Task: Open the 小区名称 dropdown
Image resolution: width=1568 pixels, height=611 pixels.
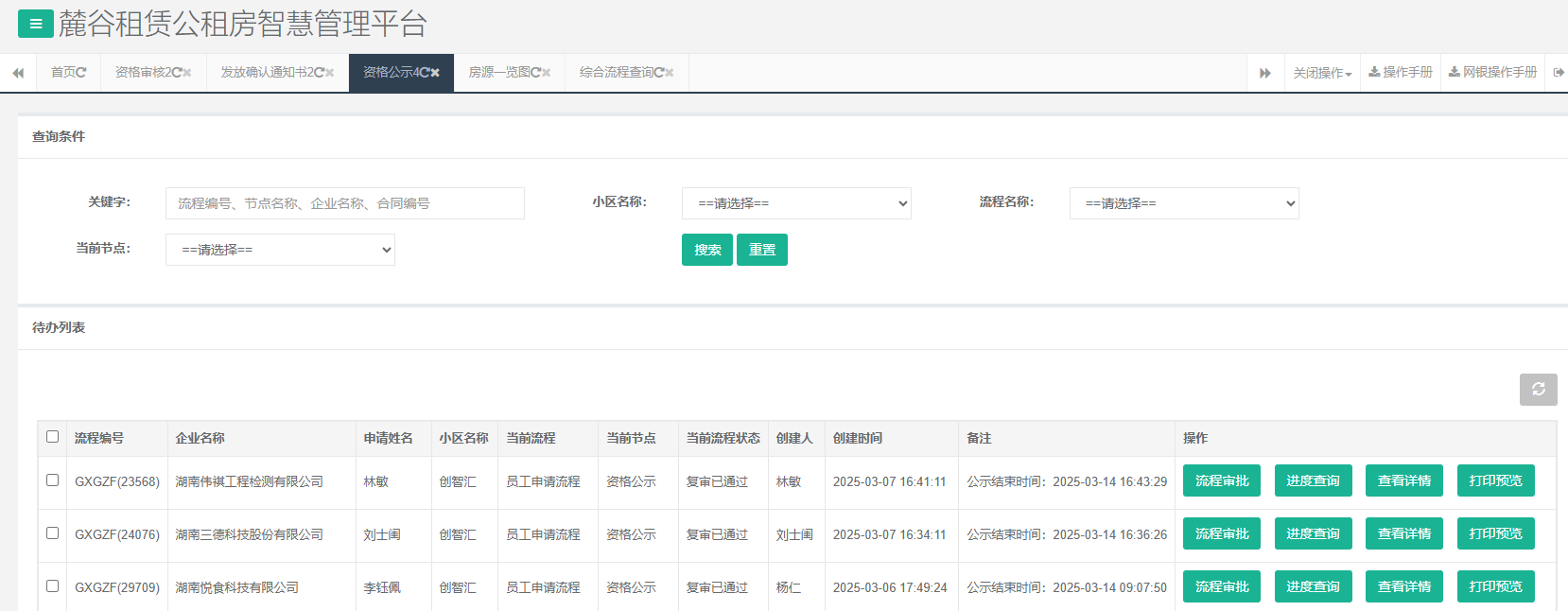Action: pyautogui.click(x=796, y=203)
